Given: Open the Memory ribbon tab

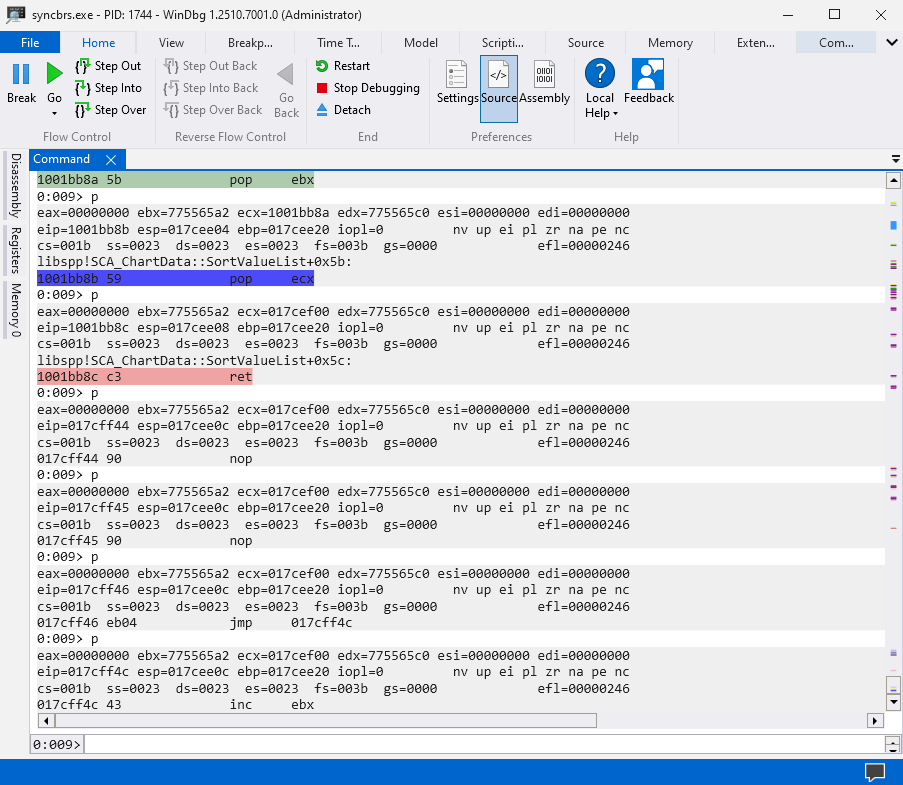Looking at the screenshot, I should (670, 43).
